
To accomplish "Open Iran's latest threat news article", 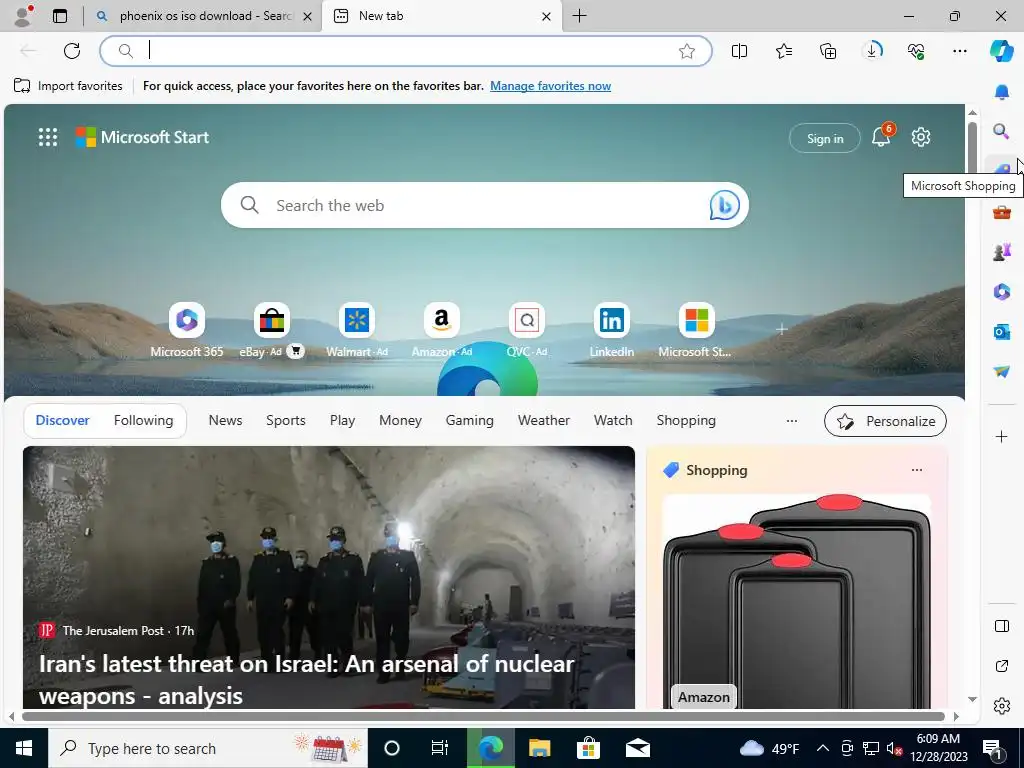I will pos(328,577).
